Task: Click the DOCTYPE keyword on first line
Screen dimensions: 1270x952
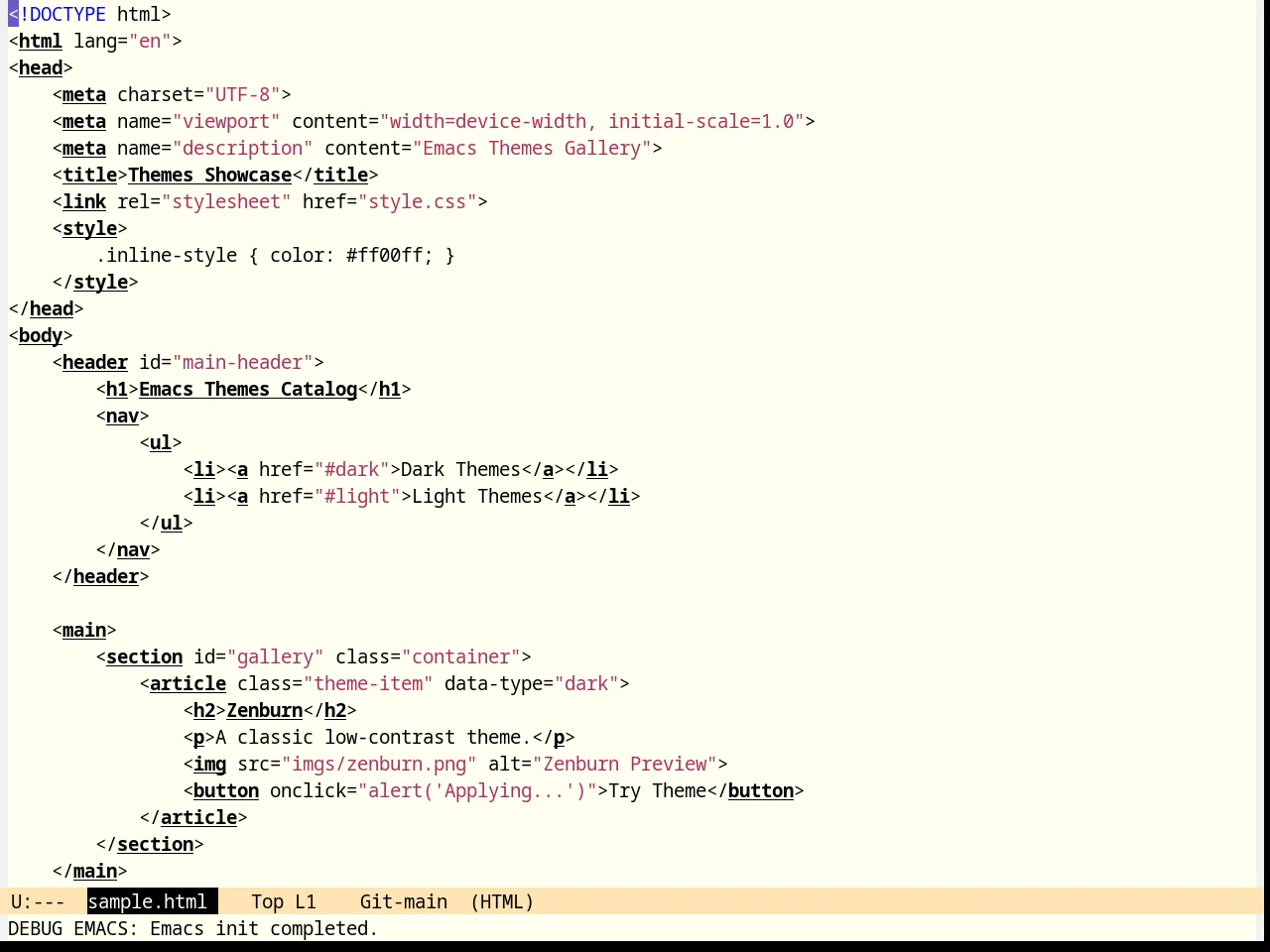Action: pos(67,14)
